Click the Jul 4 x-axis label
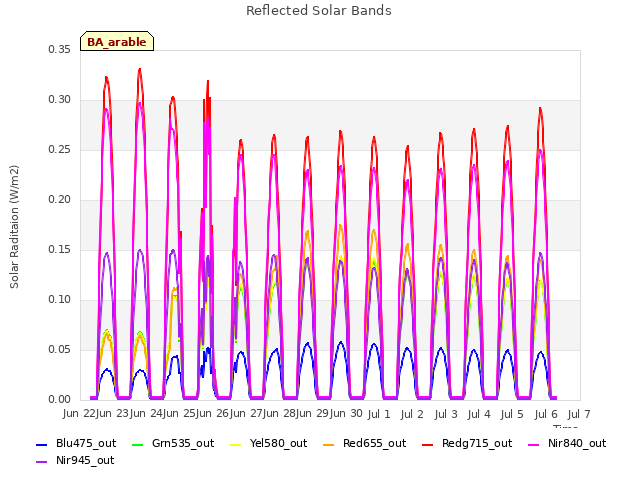Screen dimensions: 640x480 479,414
